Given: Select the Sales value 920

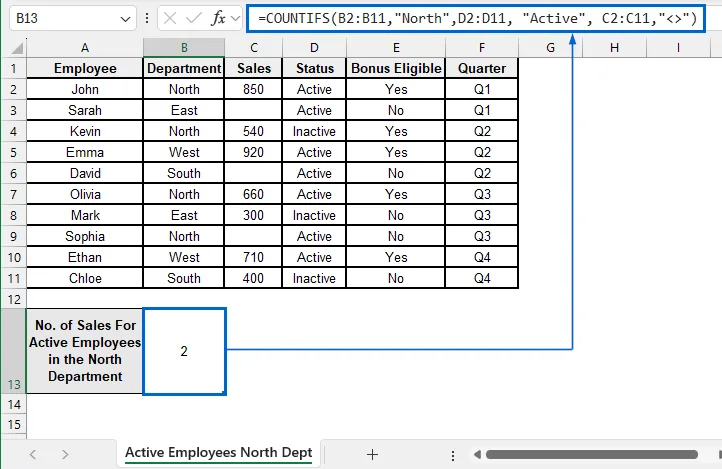Looking at the screenshot, I should (253, 152).
